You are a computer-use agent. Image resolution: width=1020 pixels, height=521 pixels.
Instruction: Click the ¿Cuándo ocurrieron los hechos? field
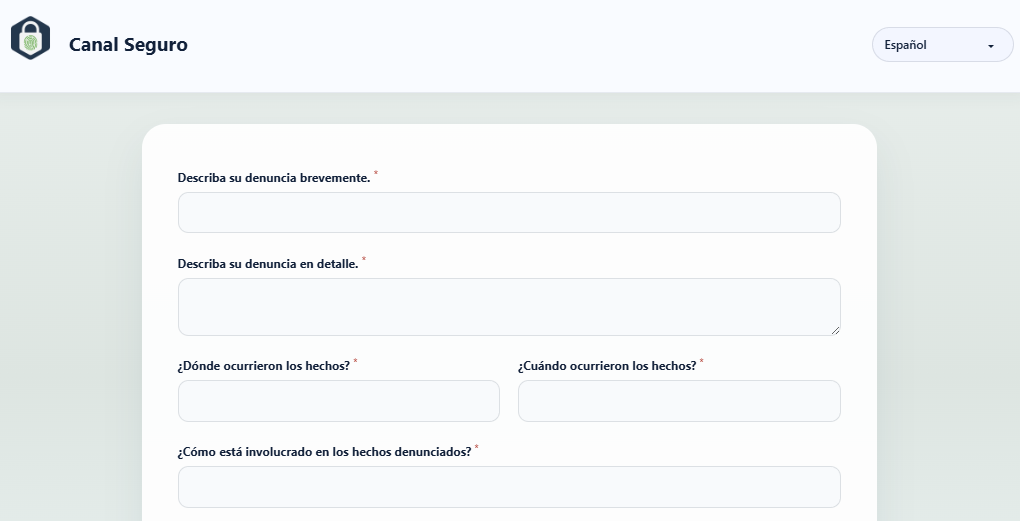679,401
